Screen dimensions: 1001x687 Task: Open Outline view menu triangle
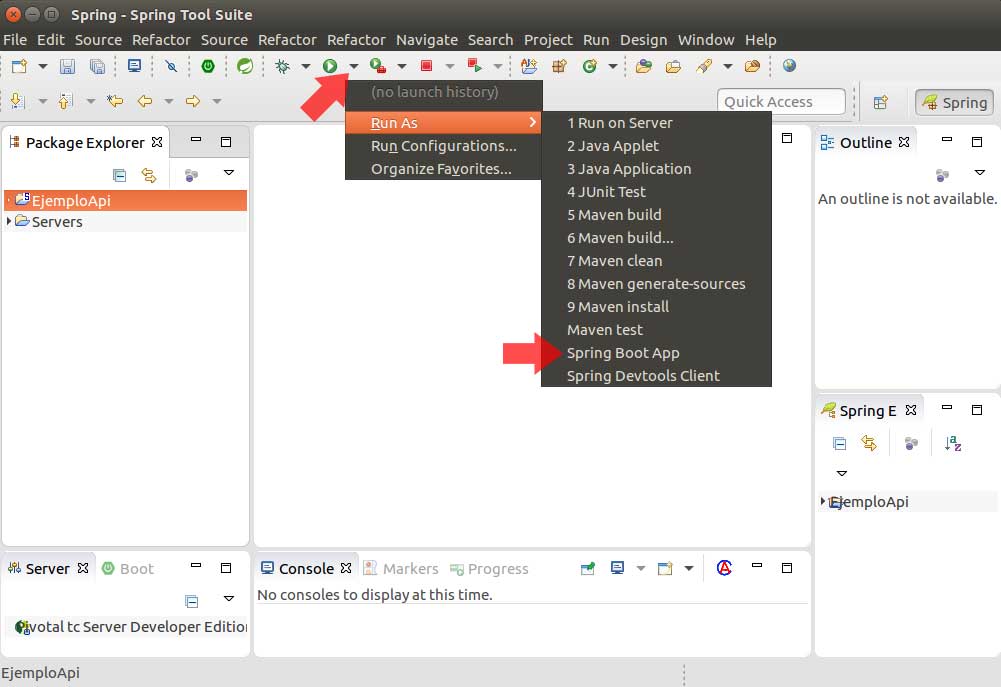(x=980, y=172)
